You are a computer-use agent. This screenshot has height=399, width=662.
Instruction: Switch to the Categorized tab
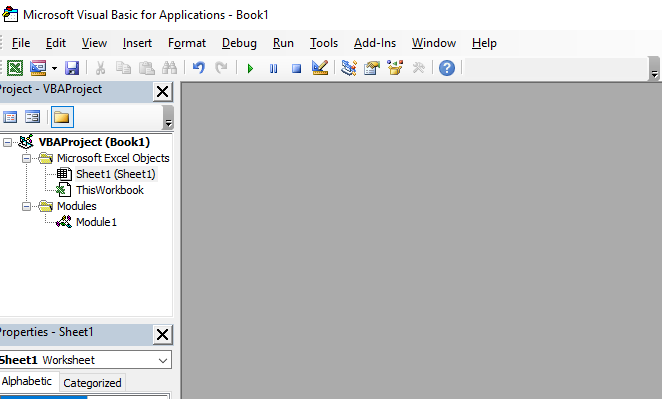[92, 383]
